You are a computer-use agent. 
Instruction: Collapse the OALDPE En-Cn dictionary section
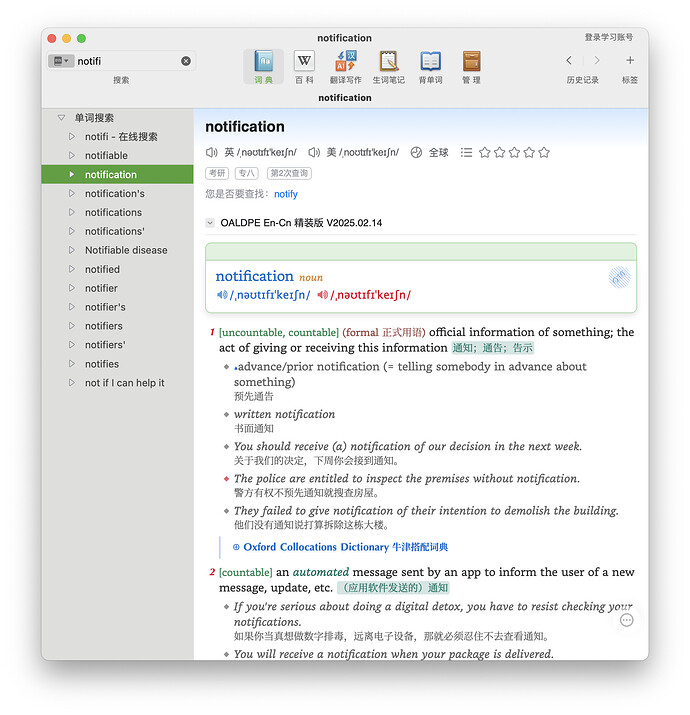coord(210,223)
